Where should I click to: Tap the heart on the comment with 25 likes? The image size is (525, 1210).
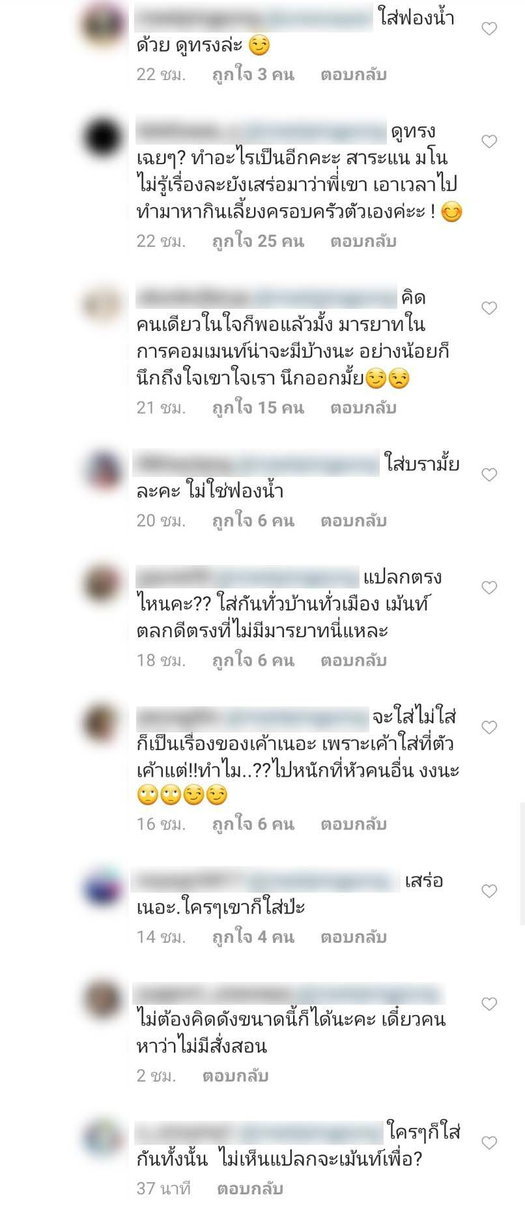tap(489, 142)
